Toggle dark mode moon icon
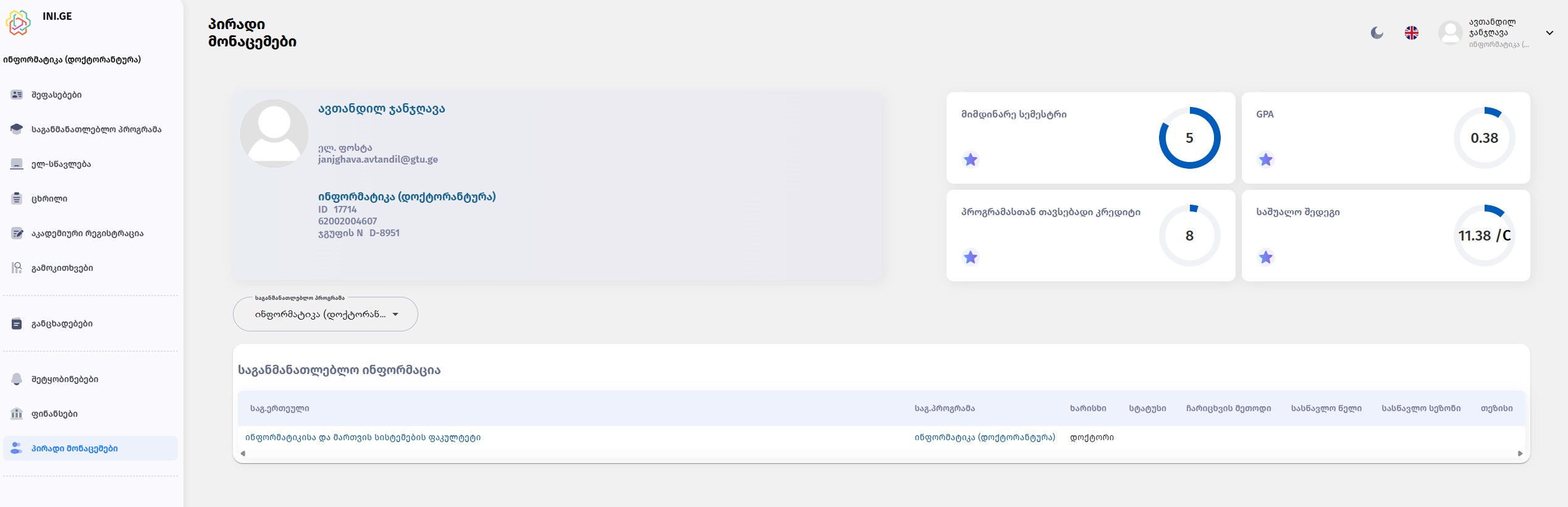The image size is (1568, 507). (1376, 33)
